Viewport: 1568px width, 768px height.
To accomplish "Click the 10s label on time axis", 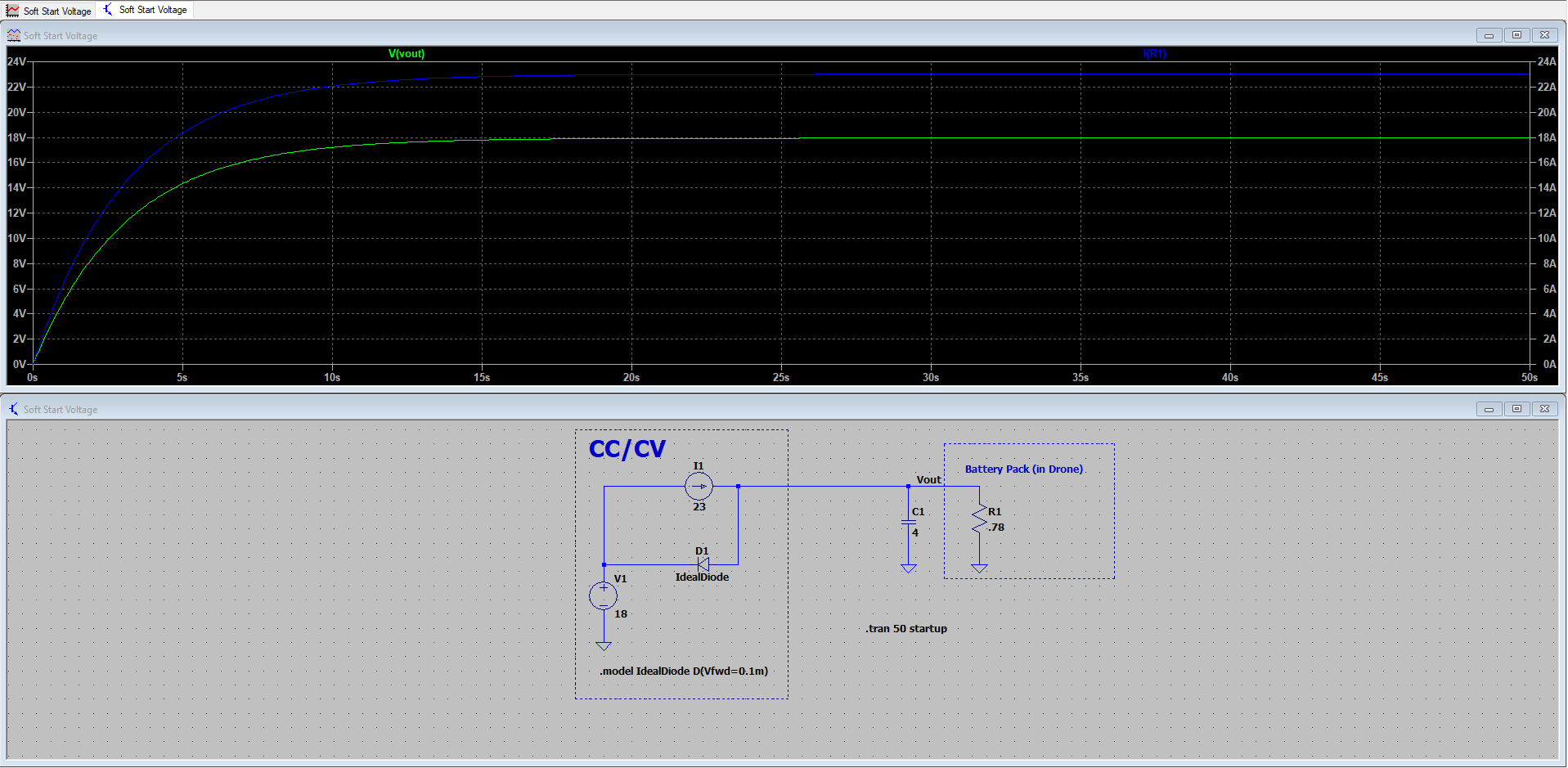I will point(332,378).
